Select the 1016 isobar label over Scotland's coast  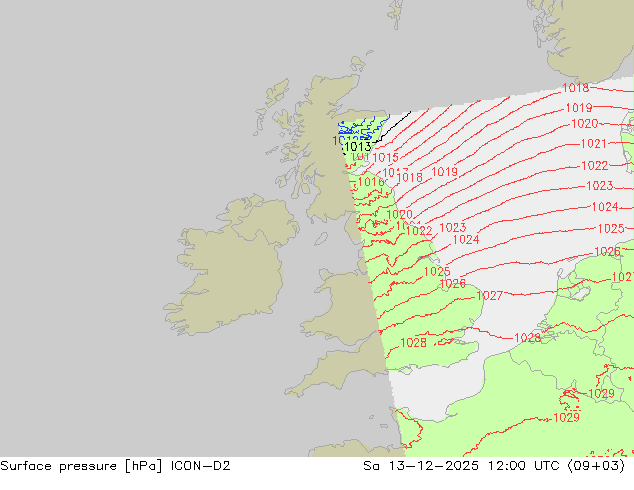(x=371, y=182)
